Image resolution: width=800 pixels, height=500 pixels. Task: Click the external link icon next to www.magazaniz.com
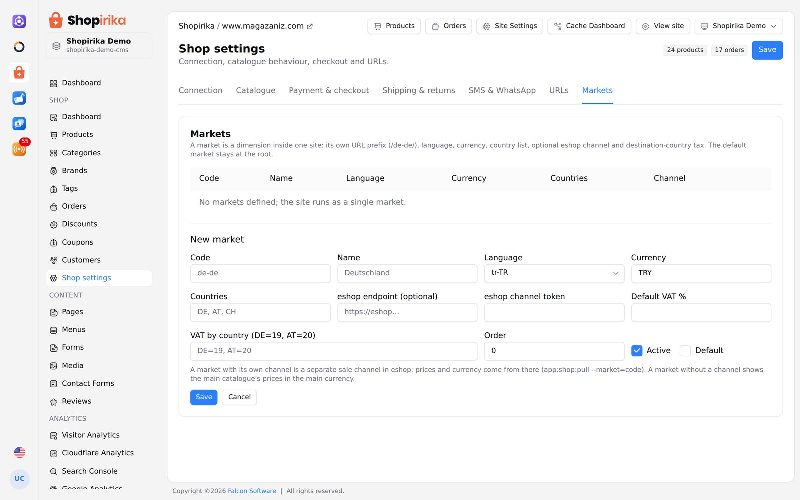tap(310, 27)
